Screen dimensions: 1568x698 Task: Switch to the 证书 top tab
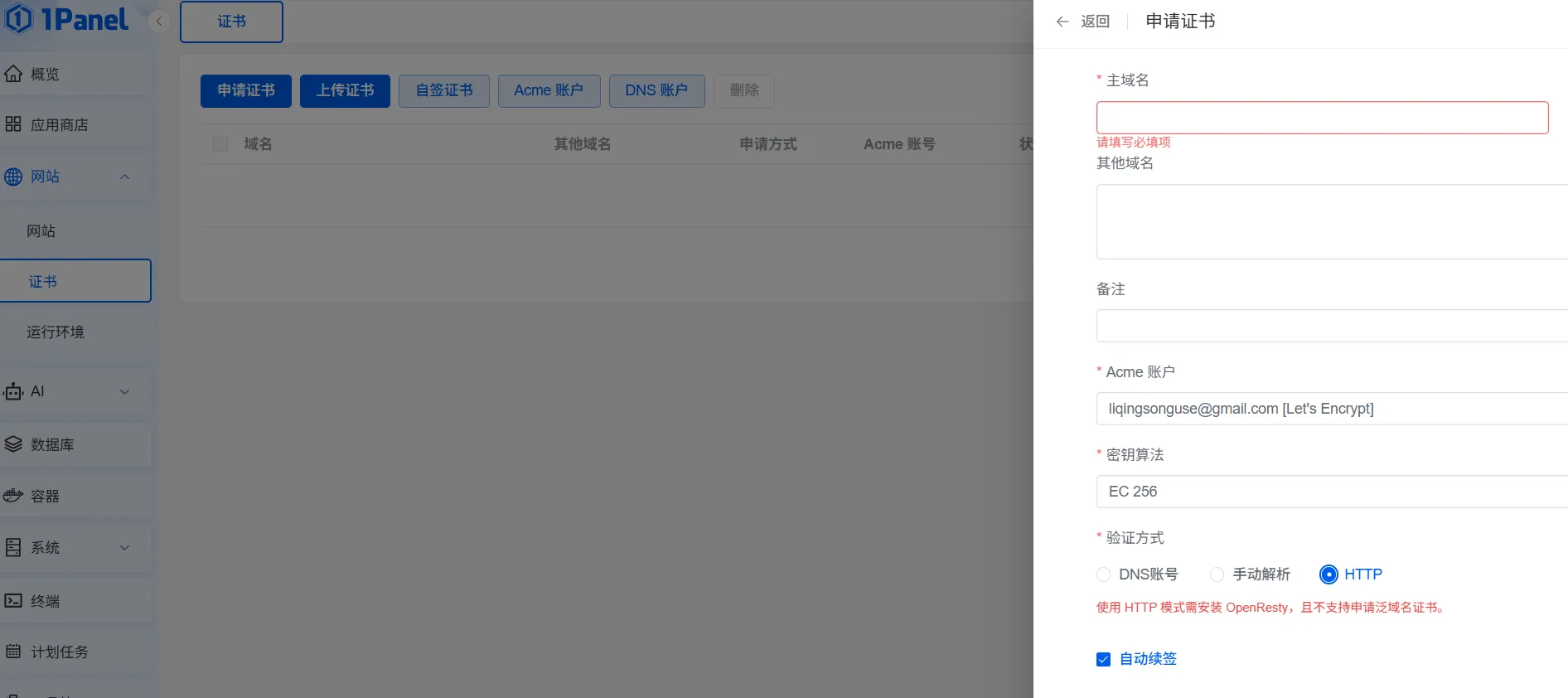point(231,22)
